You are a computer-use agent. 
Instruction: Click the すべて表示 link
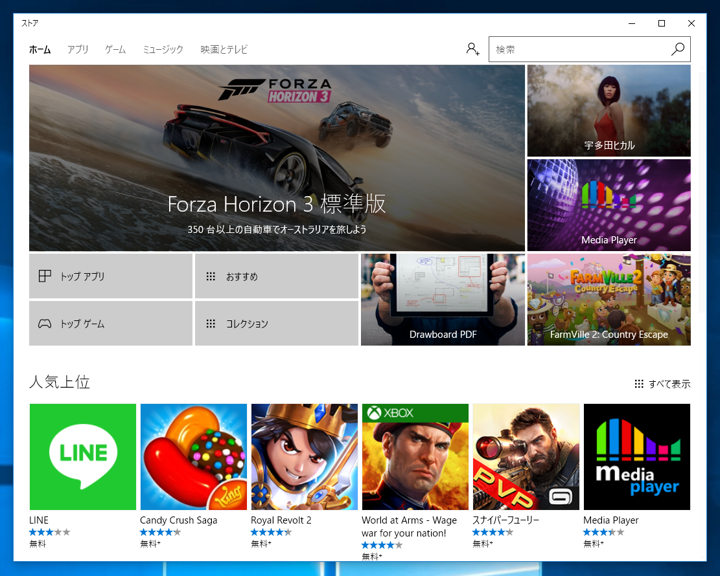click(x=669, y=384)
